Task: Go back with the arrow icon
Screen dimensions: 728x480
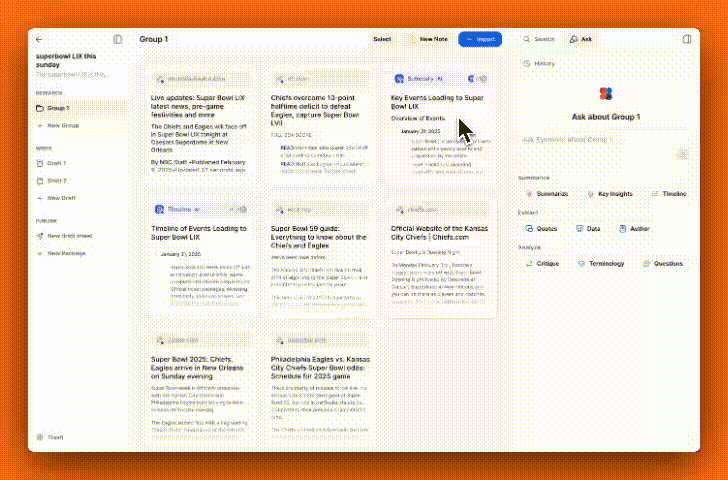Action: [x=39, y=39]
